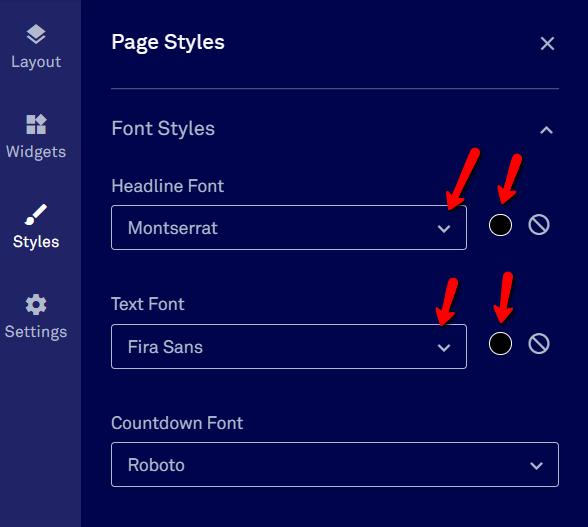Pick the Headline Font black color swatch

[500, 225]
